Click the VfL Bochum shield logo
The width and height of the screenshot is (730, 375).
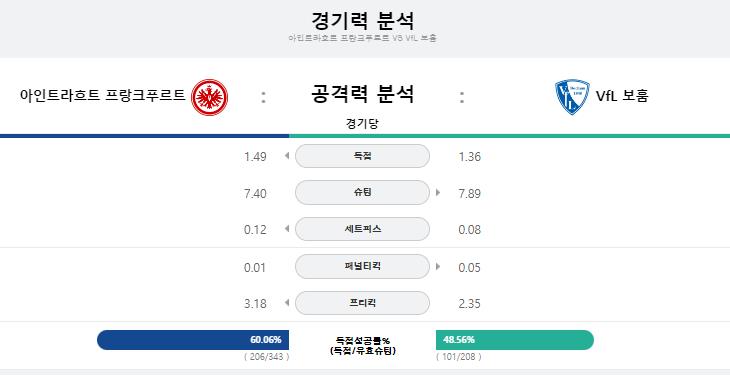click(x=572, y=97)
